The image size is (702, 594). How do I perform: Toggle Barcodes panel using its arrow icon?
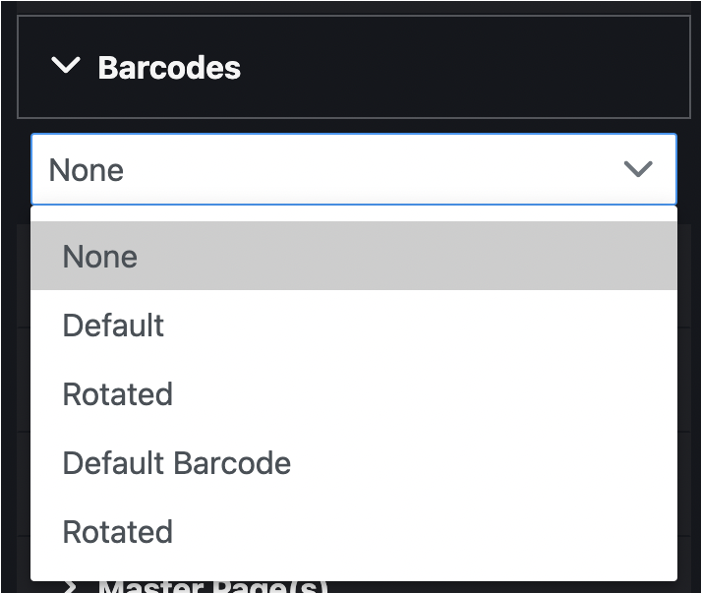66,67
